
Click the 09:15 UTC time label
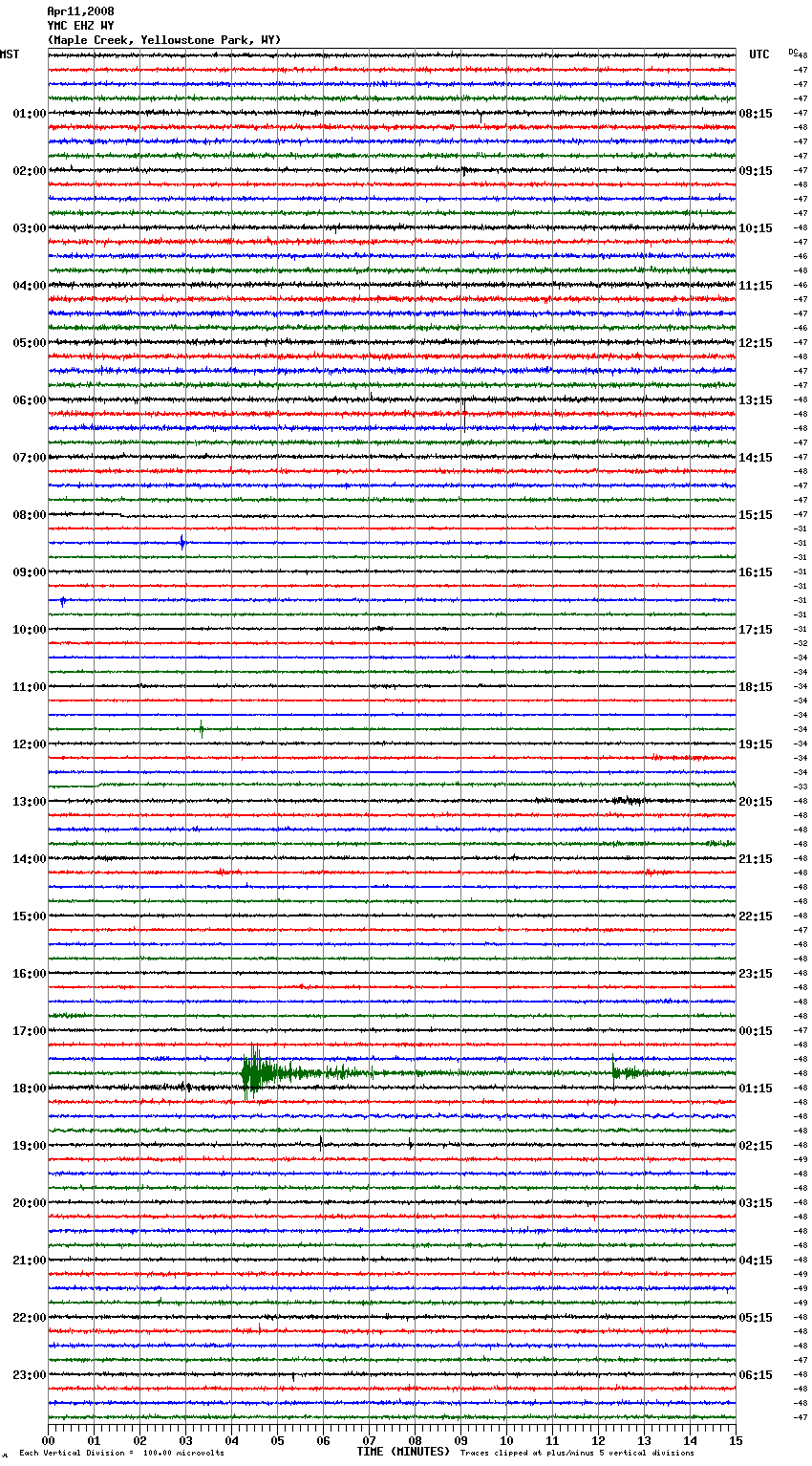[x=756, y=171]
